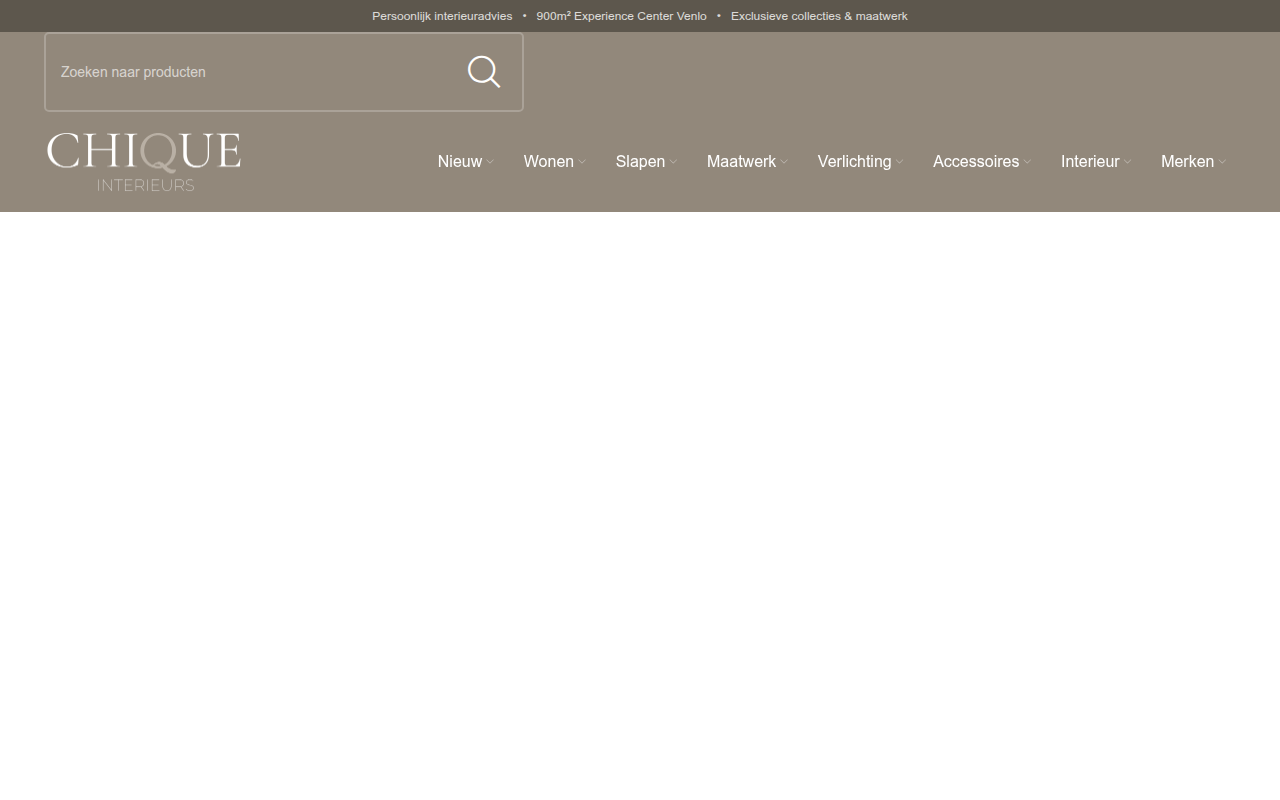Image resolution: width=1280 pixels, height=800 pixels.
Task: Open the Verlichting menu item
Action: [x=854, y=161]
